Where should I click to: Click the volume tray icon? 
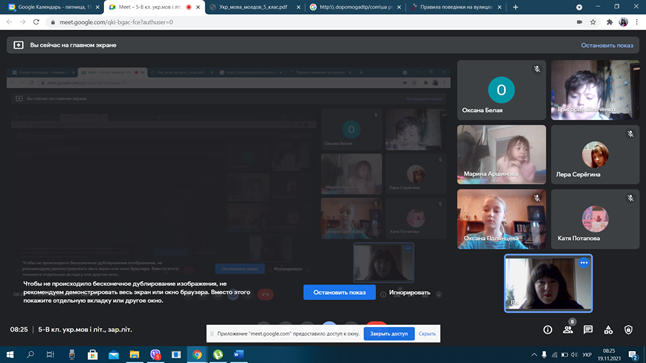click(x=574, y=355)
